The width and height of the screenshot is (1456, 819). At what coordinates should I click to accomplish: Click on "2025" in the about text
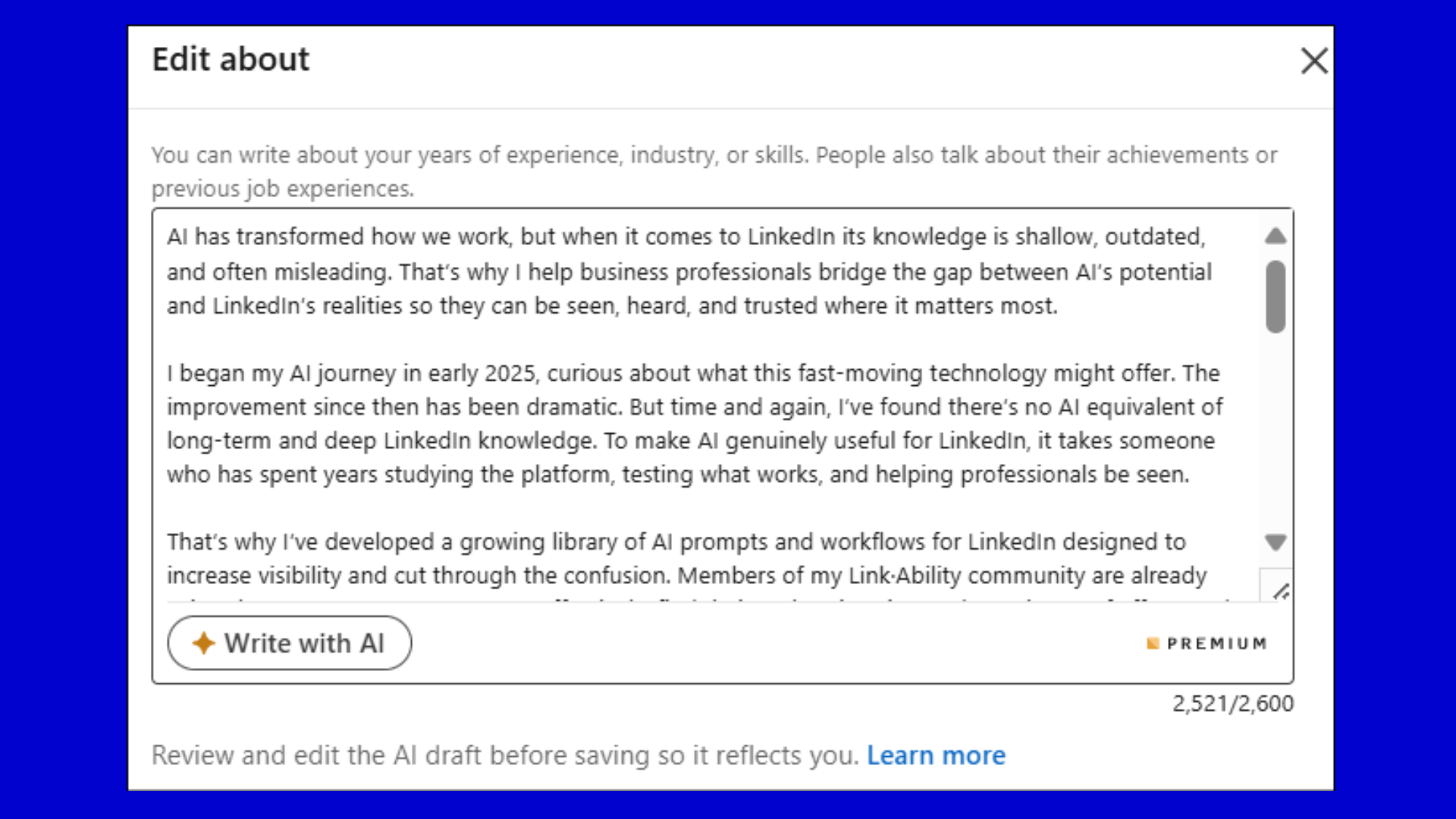(510, 373)
